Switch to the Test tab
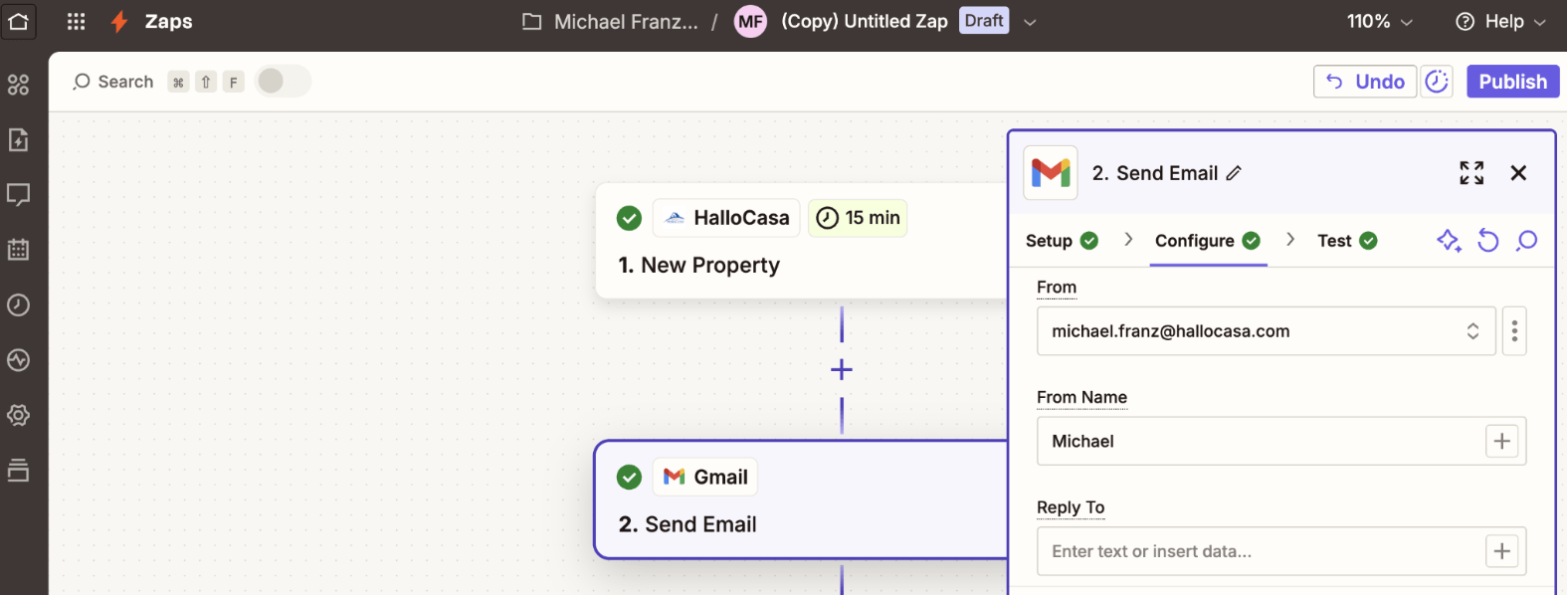Viewport: 1568px width, 595px height. click(x=1347, y=241)
